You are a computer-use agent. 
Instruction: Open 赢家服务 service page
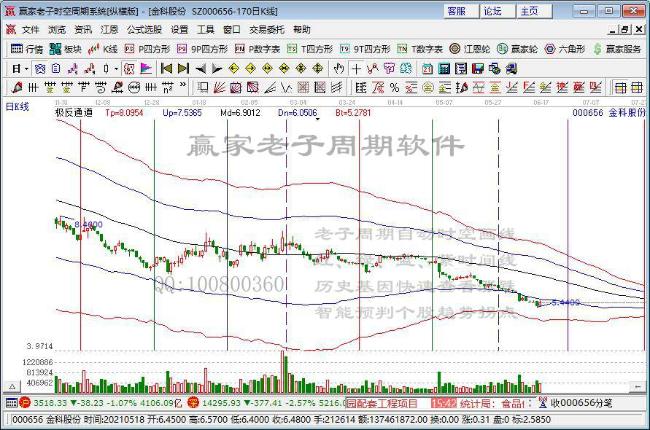(617, 49)
